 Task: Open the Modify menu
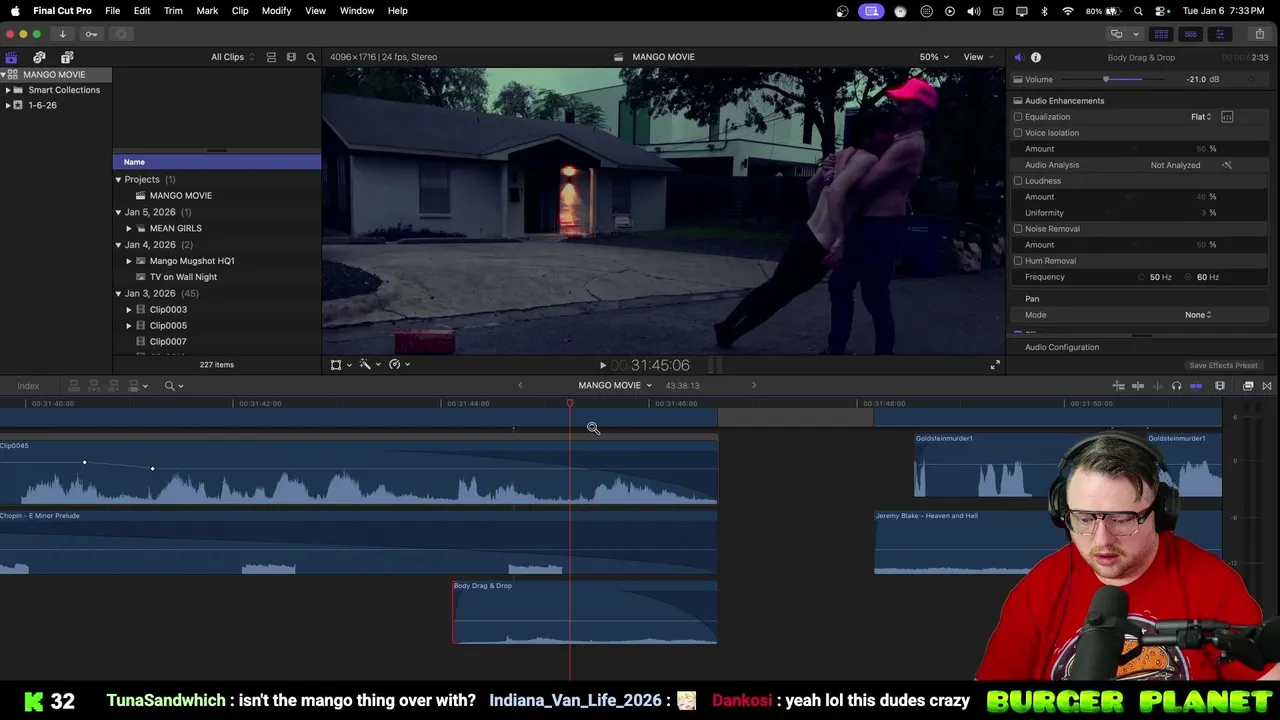coord(276,11)
